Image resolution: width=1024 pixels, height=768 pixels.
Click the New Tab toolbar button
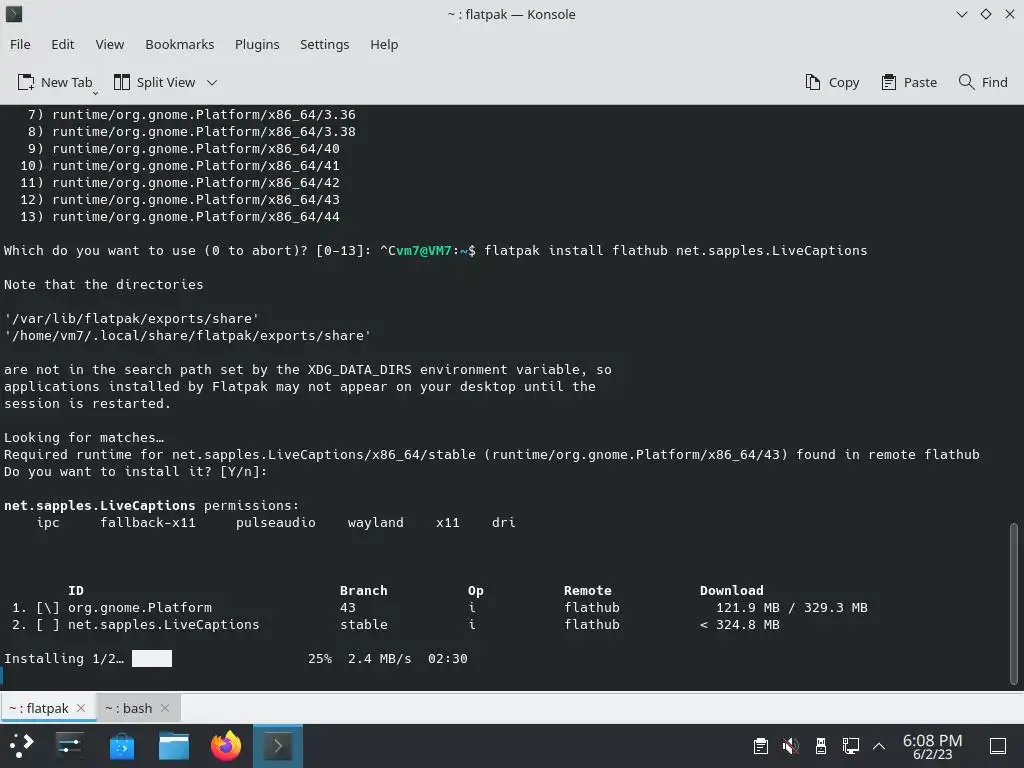[x=55, y=82]
